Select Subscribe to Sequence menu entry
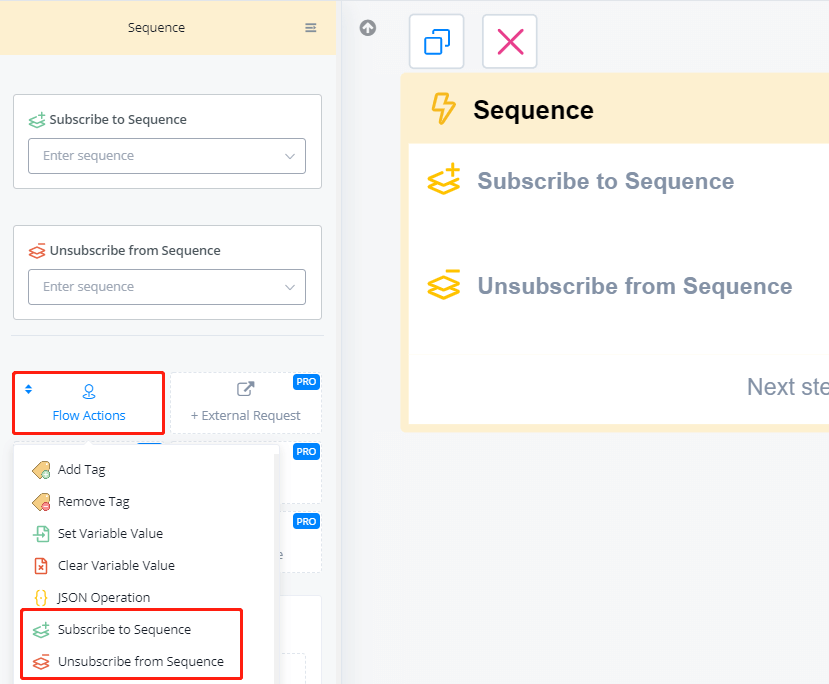Image resolution: width=829 pixels, height=684 pixels. pos(124,629)
